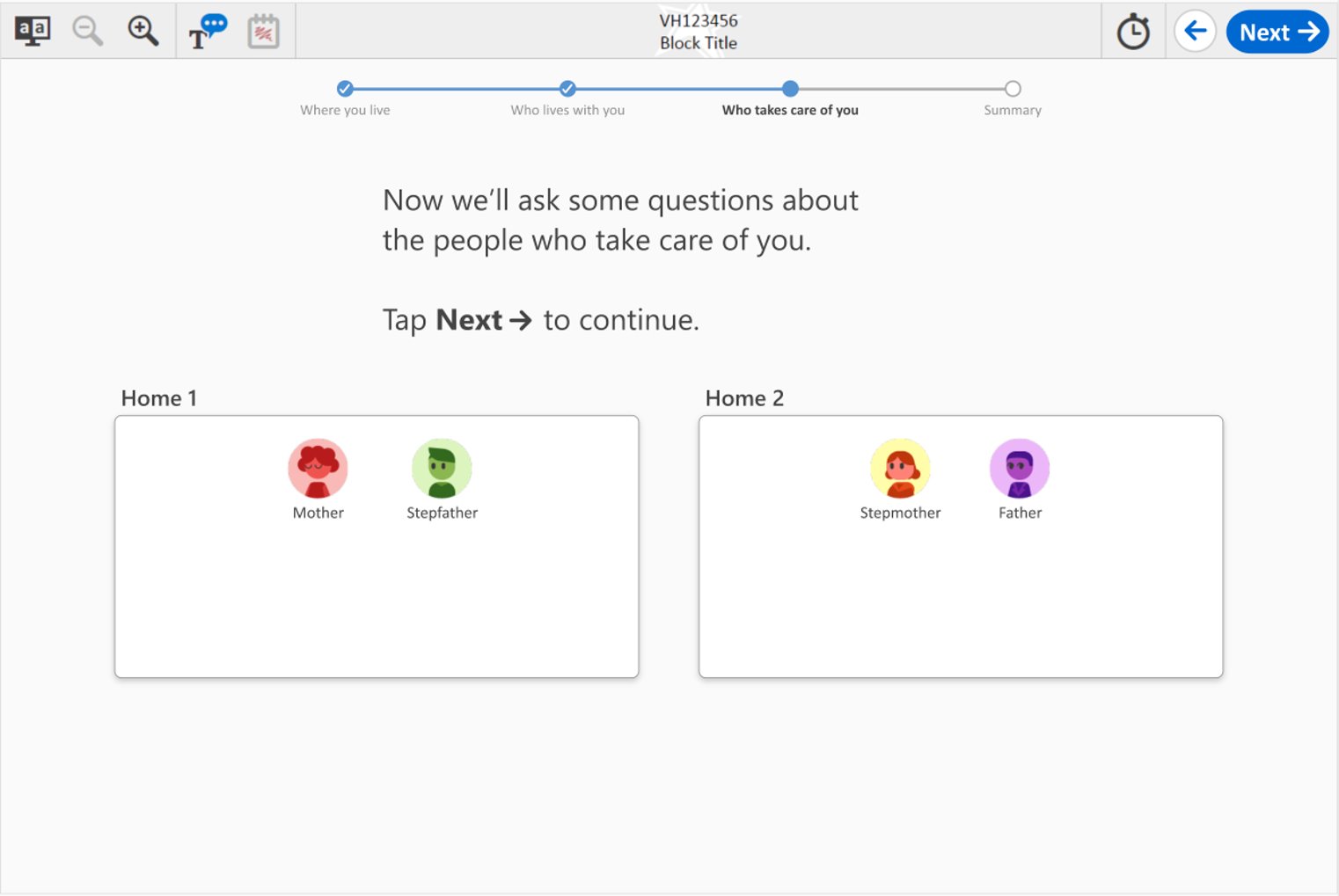The height and width of the screenshot is (896, 1339).
Task: Open the scratchwork notepad tool
Action: point(263,32)
